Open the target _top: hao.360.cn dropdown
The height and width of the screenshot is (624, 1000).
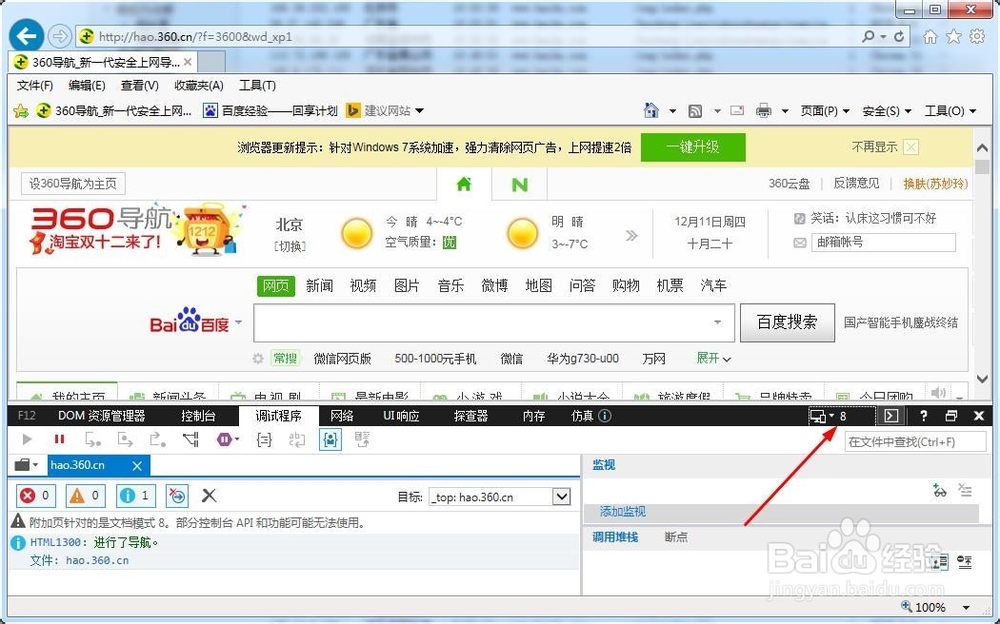(499, 496)
